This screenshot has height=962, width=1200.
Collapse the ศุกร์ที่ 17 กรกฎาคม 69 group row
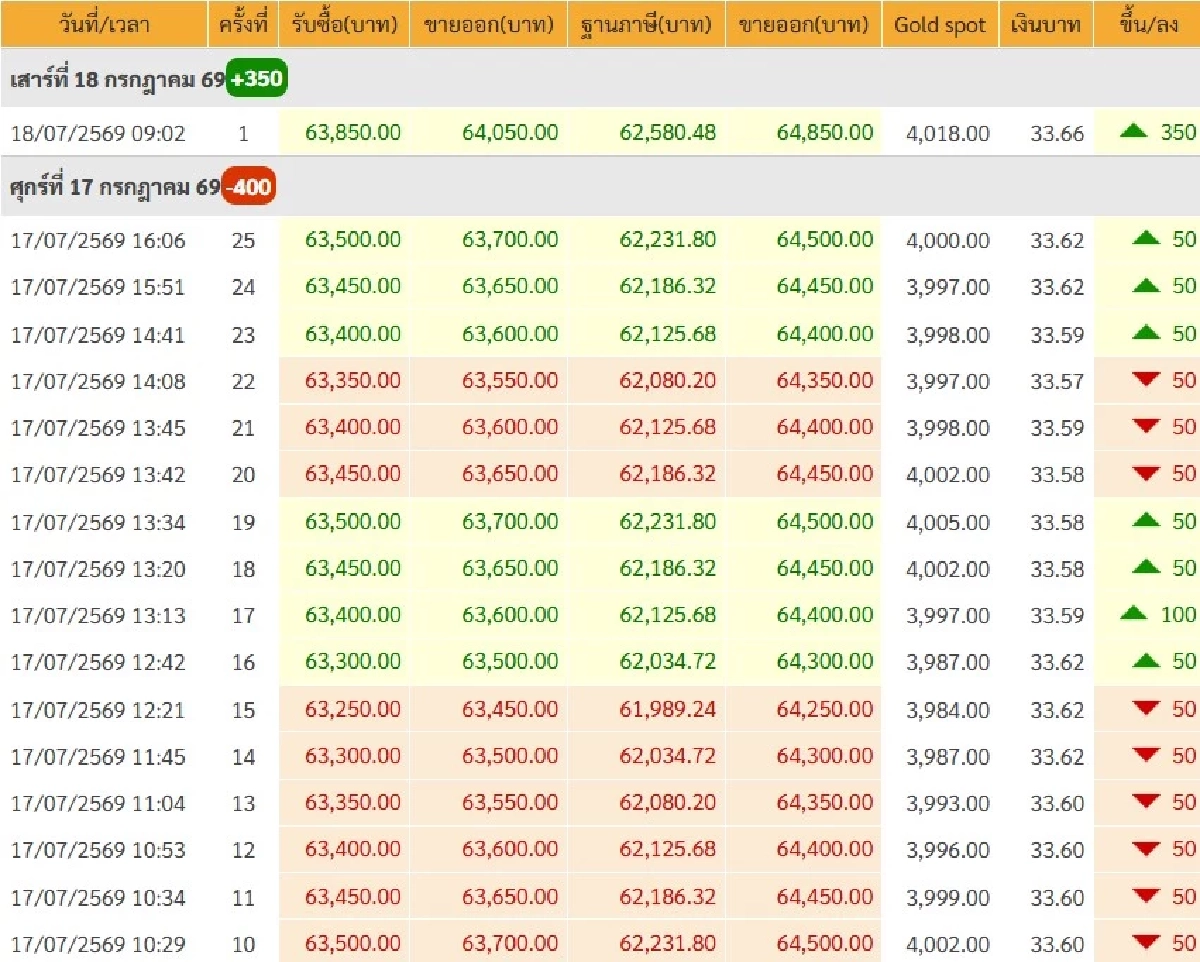(x=600, y=187)
